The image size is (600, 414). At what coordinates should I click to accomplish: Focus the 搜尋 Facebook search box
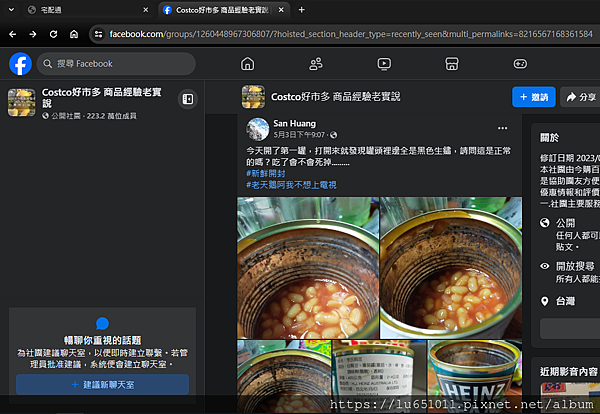pyautogui.click(x=116, y=64)
